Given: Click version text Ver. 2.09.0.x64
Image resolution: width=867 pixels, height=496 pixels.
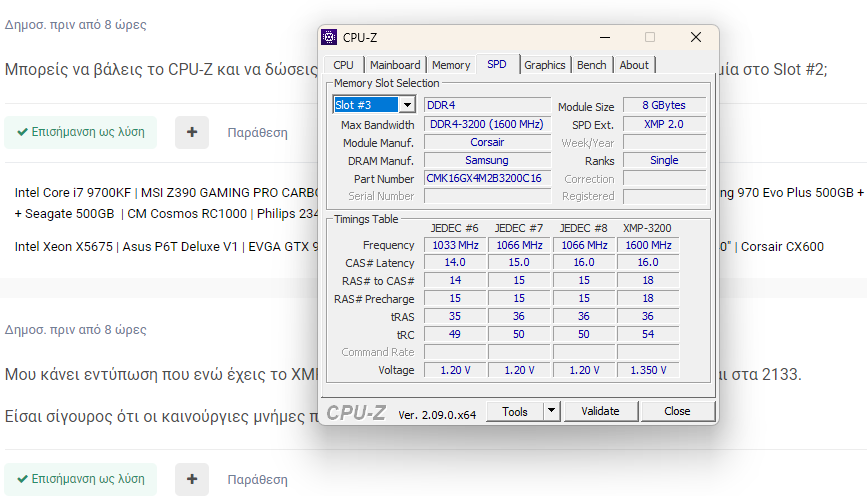Looking at the screenshot, I should pyautogui.click(x=437, y=415).
